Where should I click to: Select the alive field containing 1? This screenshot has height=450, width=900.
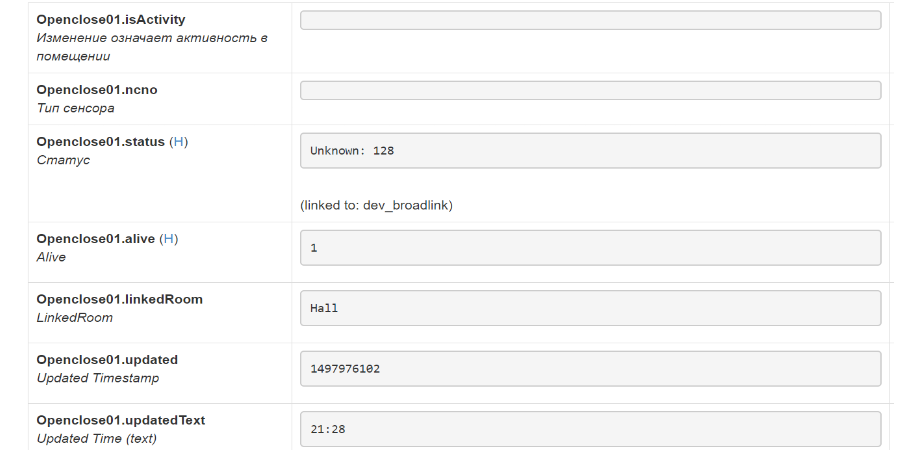pyautogui.click(x=590, y=247)
